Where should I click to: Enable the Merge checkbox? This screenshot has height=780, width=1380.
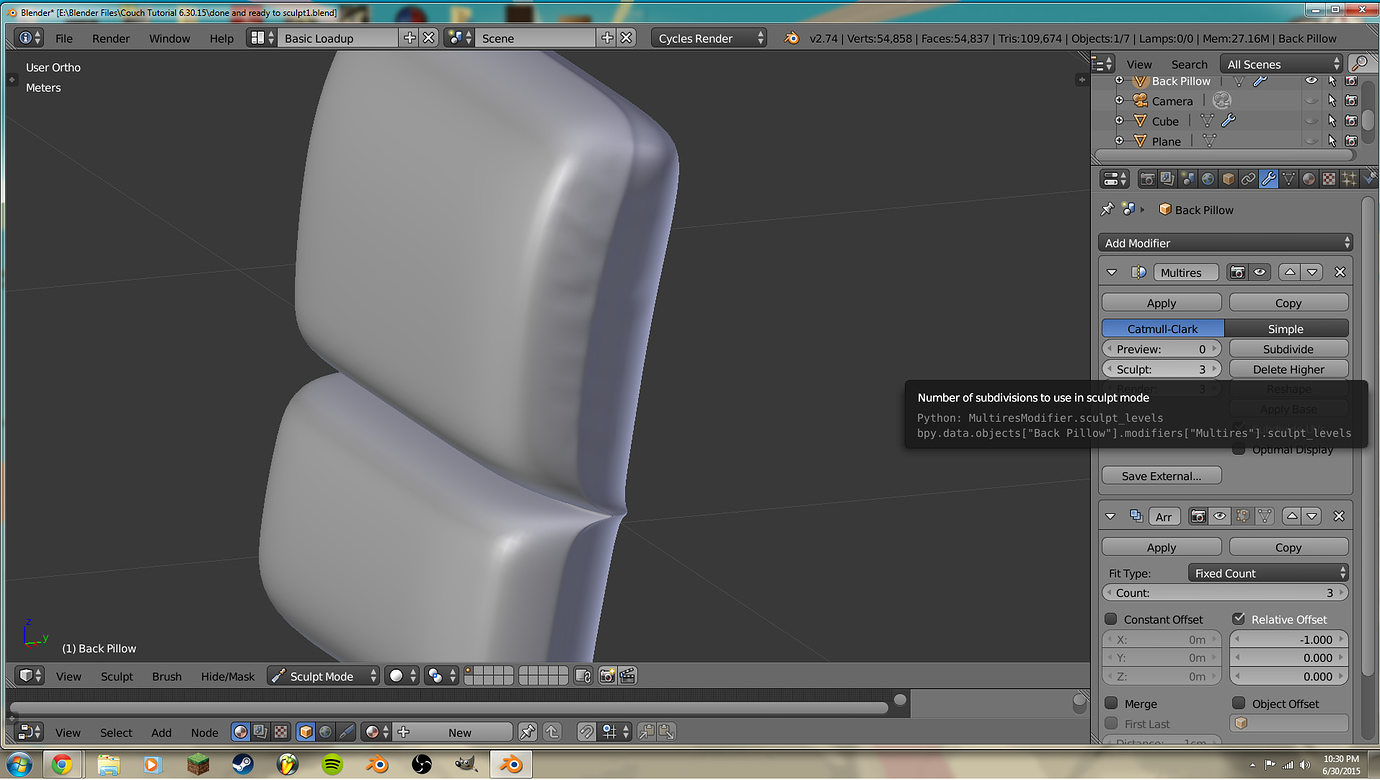pyautogui.click(x=1111, y=703)
